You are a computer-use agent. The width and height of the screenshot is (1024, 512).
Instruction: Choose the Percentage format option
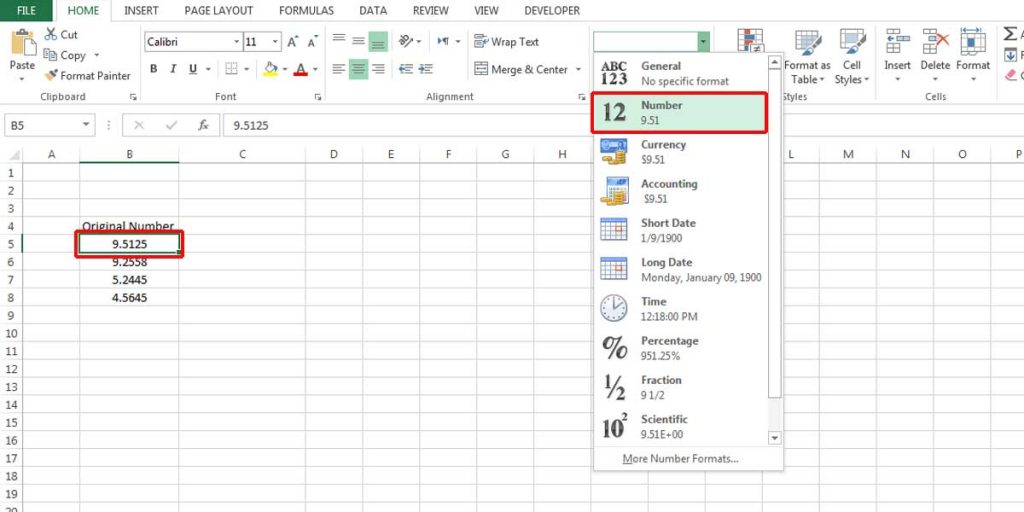tap(679, 348)
